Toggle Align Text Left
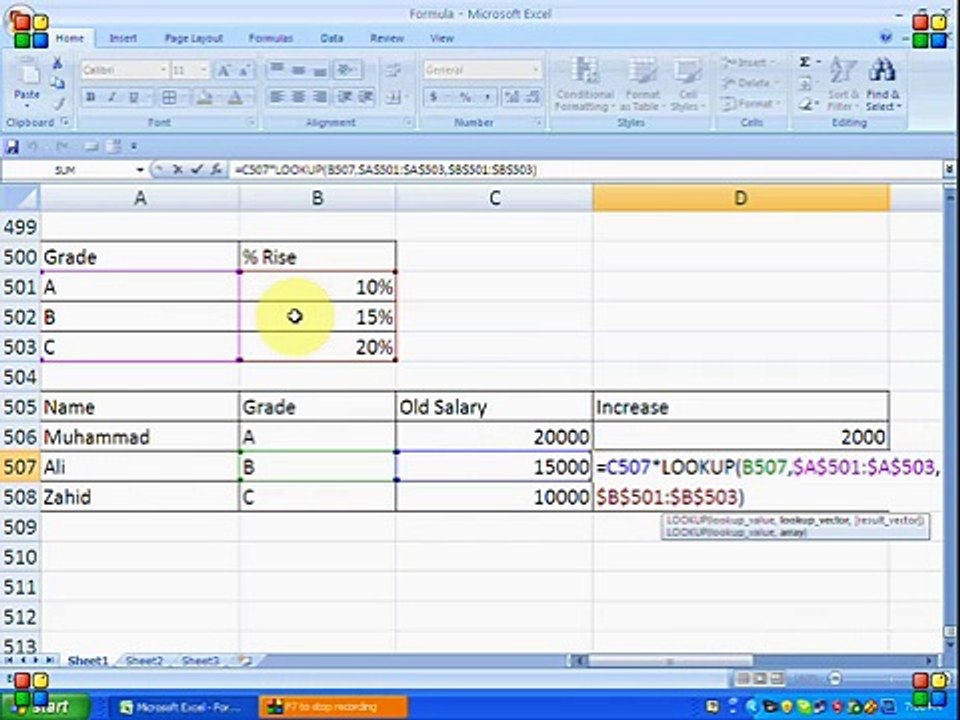Viewport: 960px width, 720px height. (x=277, y=97)
